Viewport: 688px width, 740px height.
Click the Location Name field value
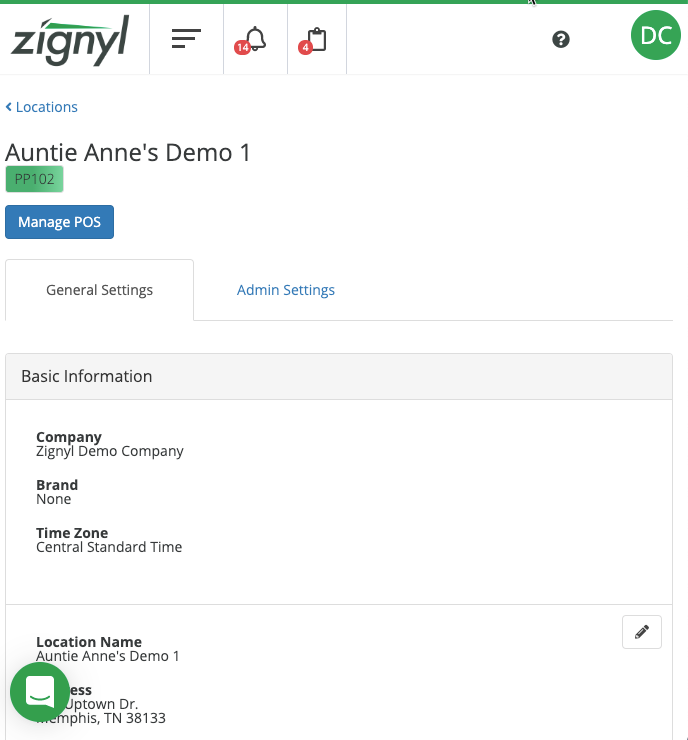click(x=108, y=656)
